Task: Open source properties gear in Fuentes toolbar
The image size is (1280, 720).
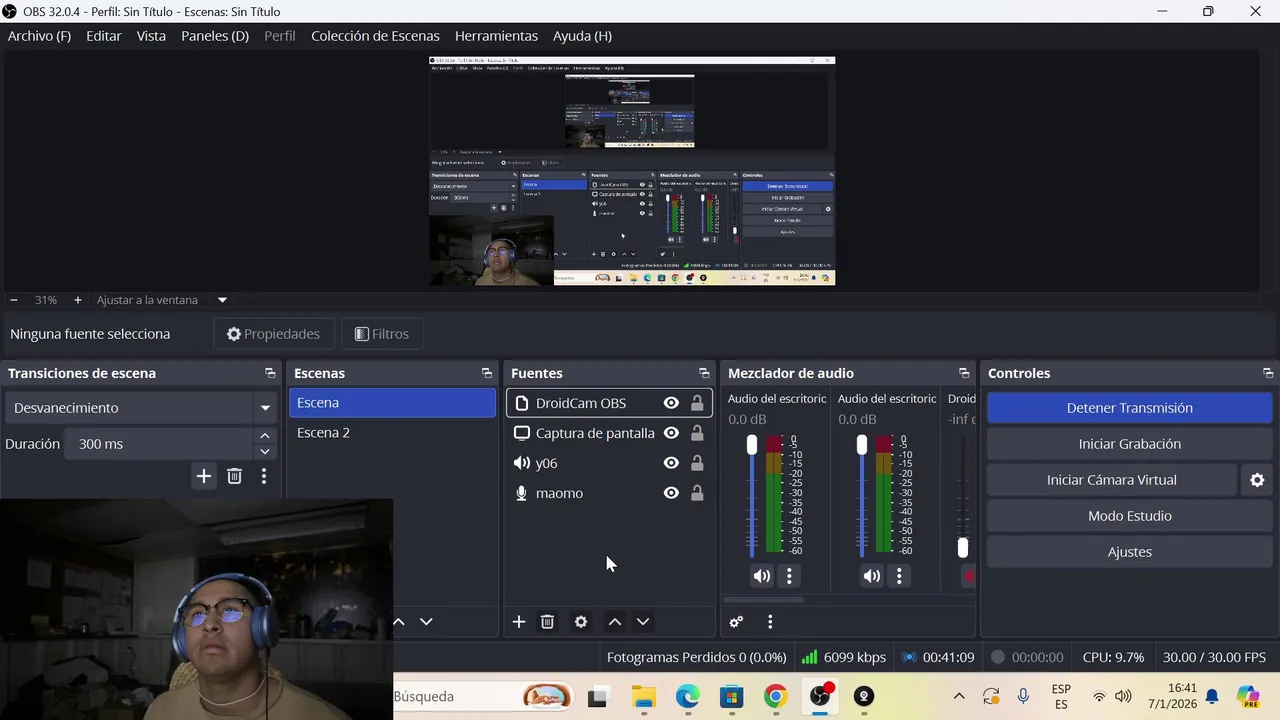Action: [581, 621]
